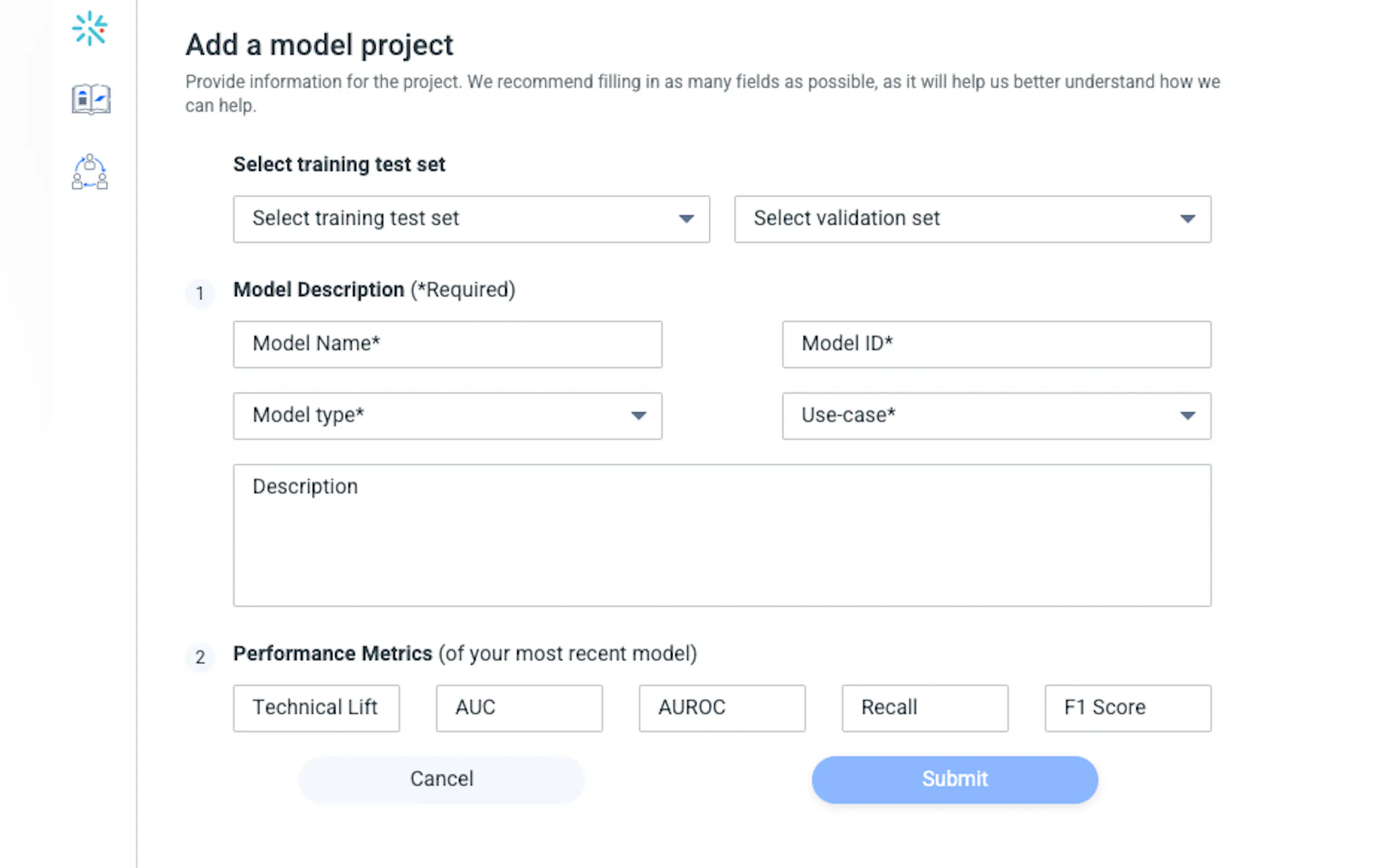The height and width of the screenshot is (868, 1389).
Task: Submit the model project form
Action: coord(954,779)
